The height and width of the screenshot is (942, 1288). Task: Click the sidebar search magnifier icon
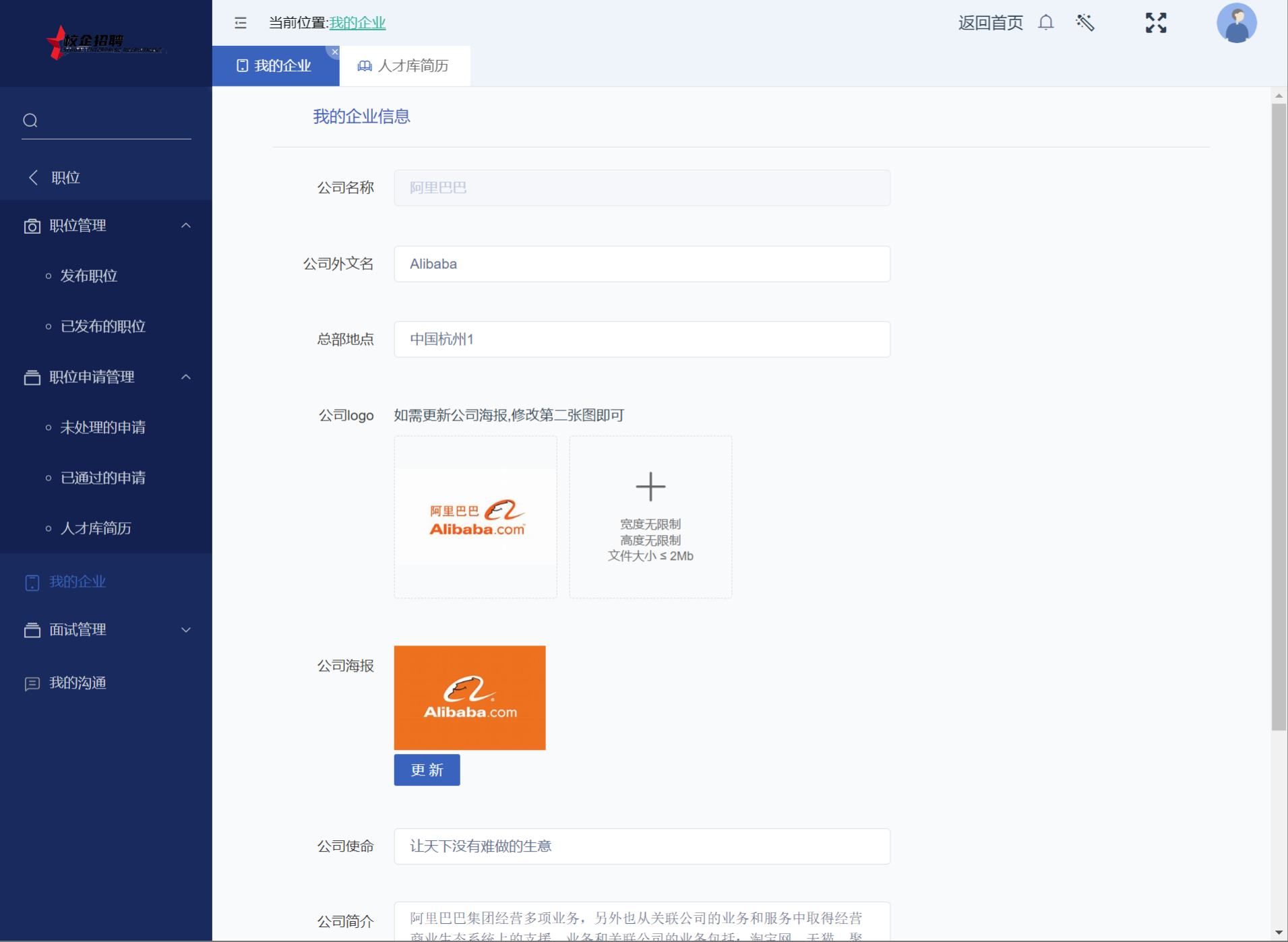pos(30,121)
